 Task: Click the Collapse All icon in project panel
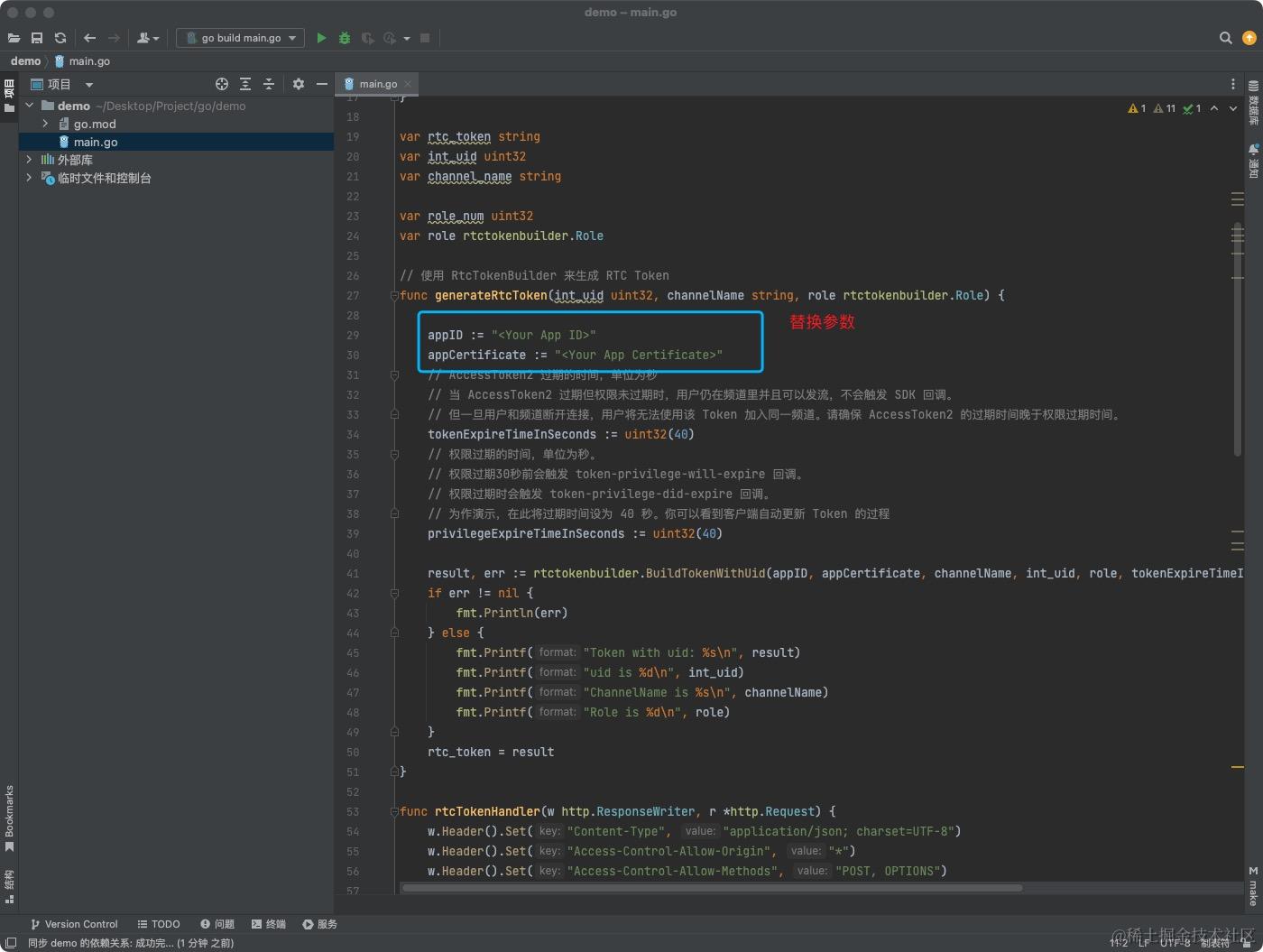pos(269,84)
